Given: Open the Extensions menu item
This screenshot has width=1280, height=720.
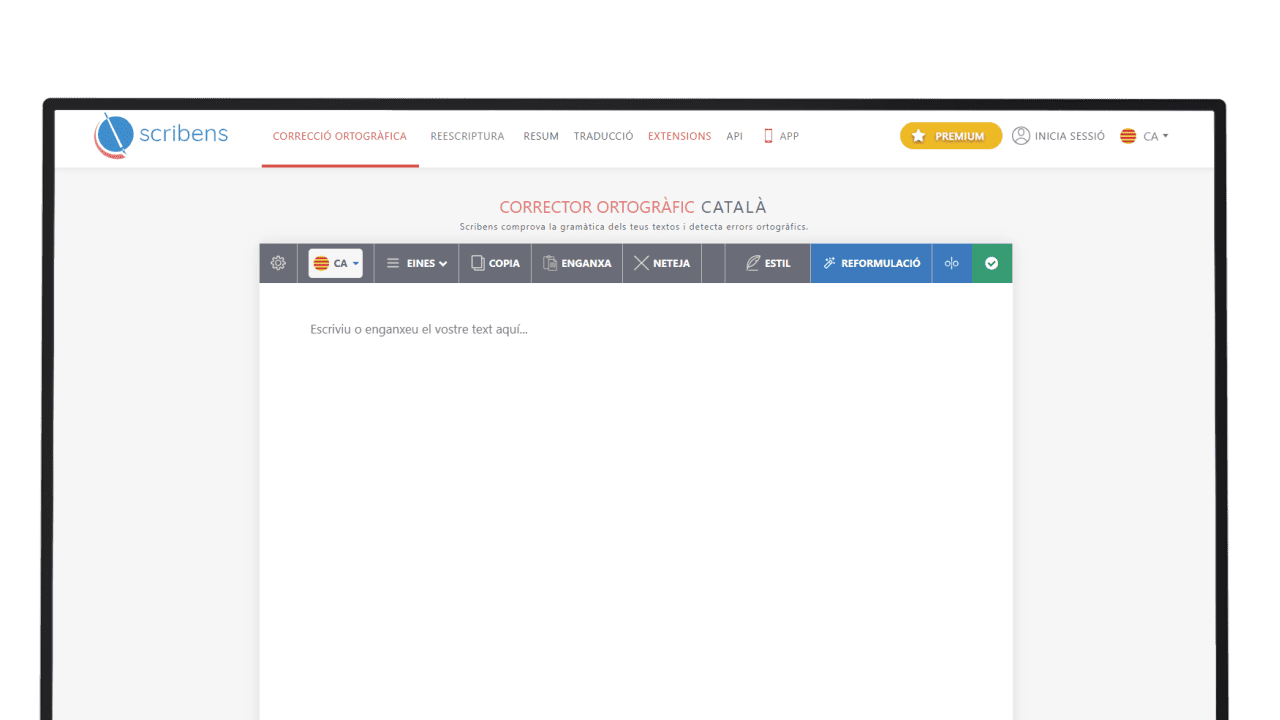Looking at the screenshot, I should point(680,136).
